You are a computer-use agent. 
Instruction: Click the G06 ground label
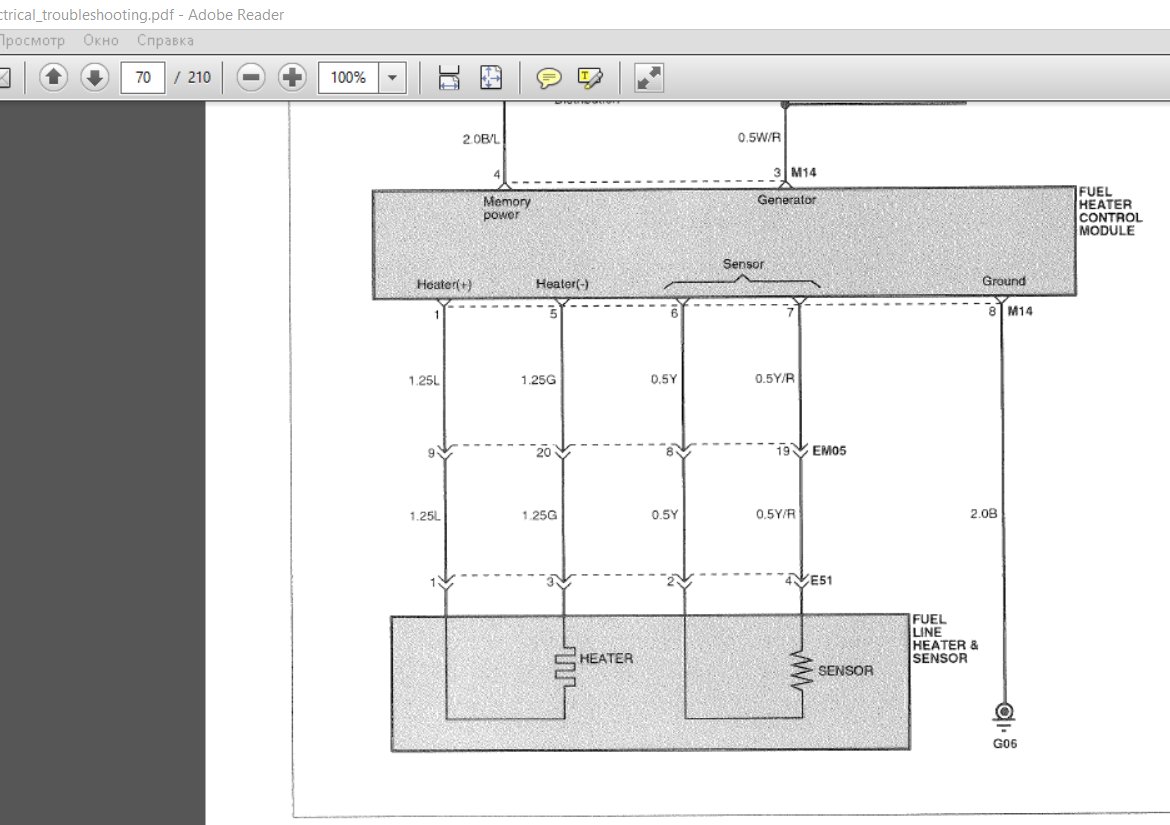click(x=1004, y=744)
